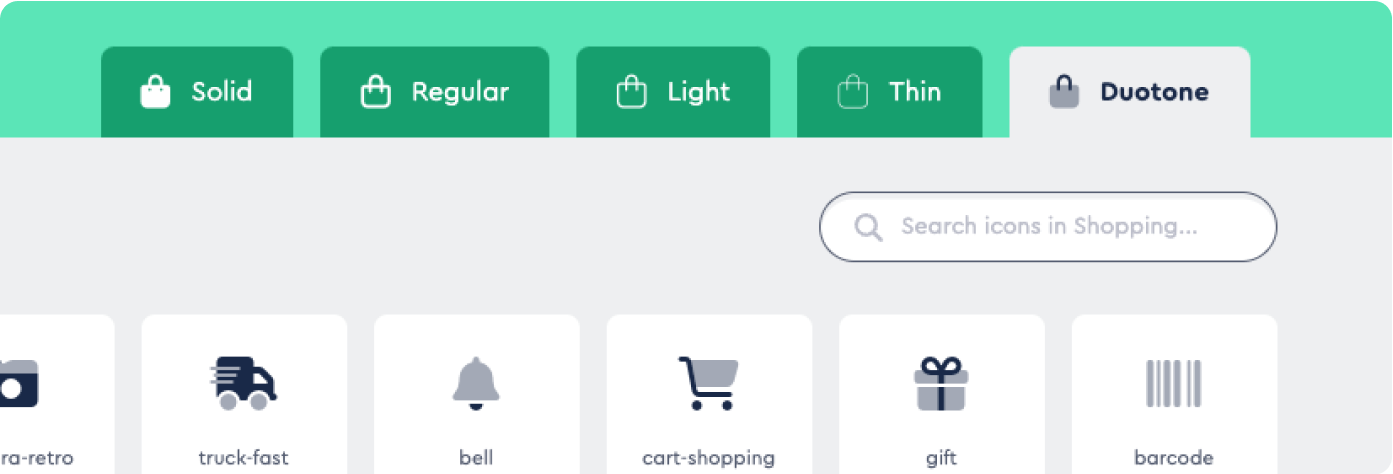Click the bag icon on the Solid tab

(x=155, y=93)
